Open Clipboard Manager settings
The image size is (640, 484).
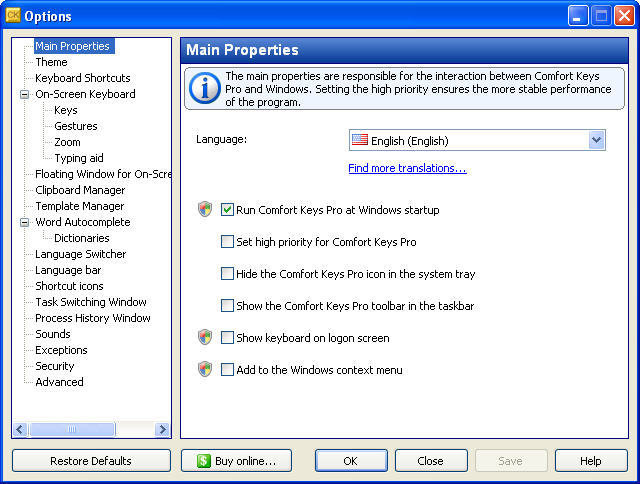(80, 190)
